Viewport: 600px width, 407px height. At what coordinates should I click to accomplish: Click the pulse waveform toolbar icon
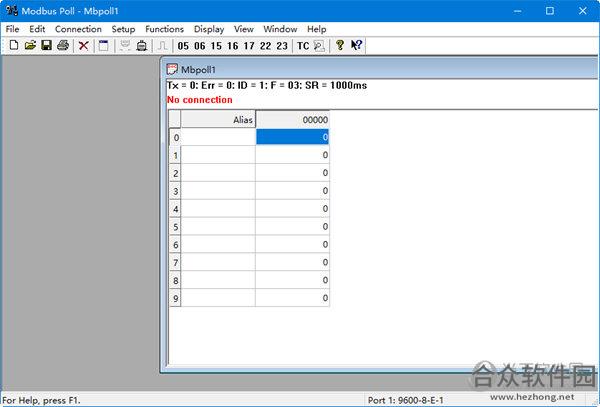point(162,46)
